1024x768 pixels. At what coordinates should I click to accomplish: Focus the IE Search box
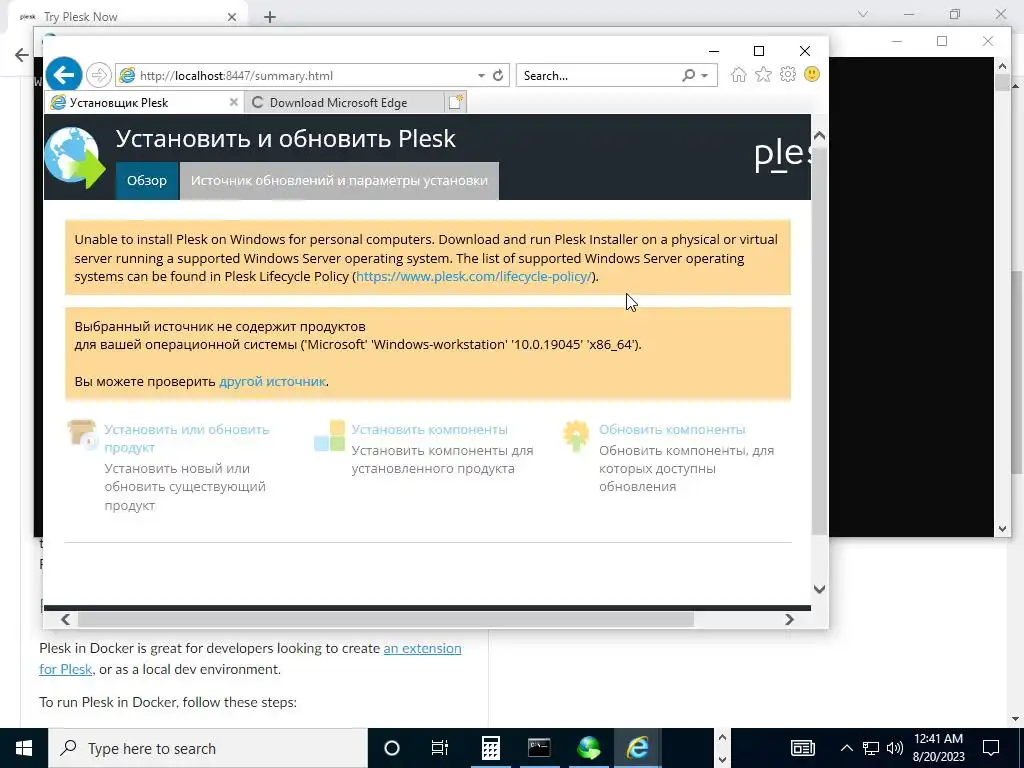pyautogui.click(x=600, y=76)
